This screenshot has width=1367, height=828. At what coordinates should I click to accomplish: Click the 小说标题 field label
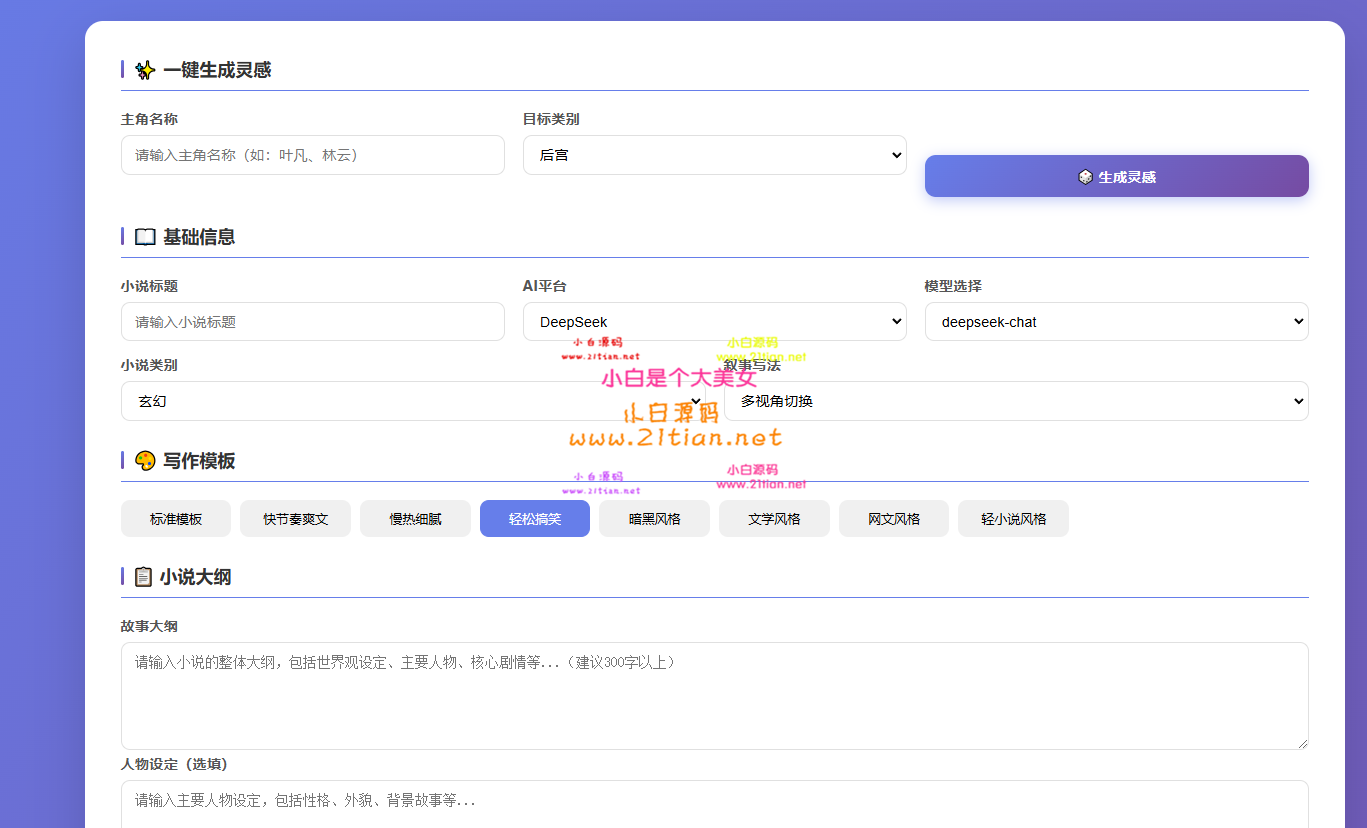(x=149, y=286)
